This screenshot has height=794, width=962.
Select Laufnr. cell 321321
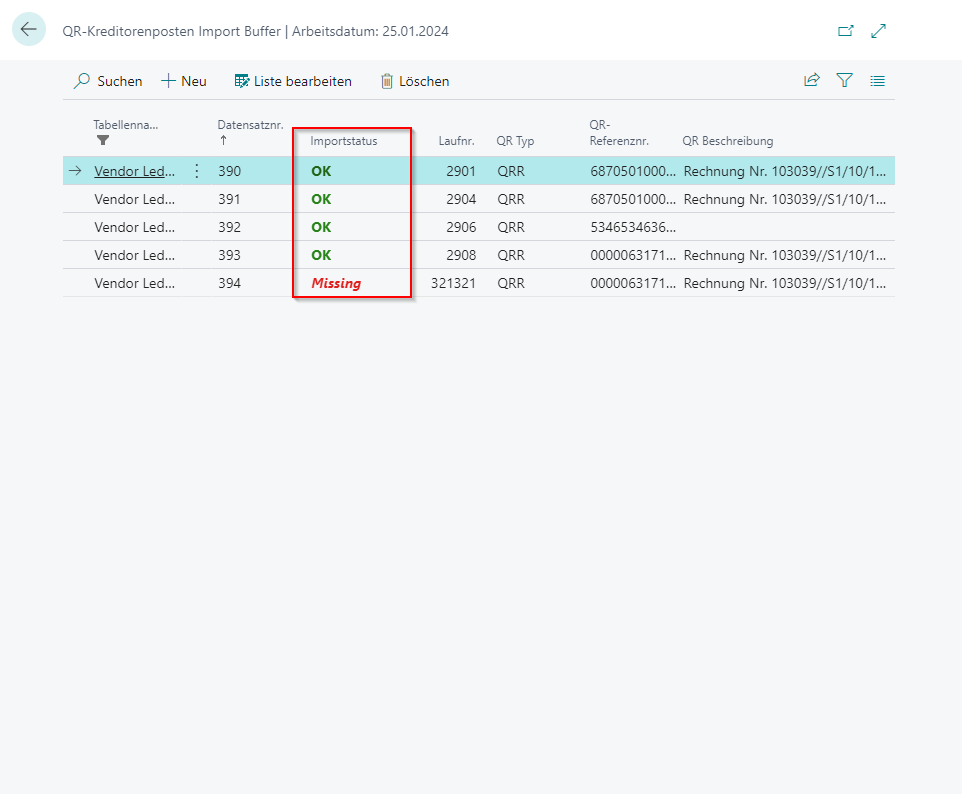453,283
